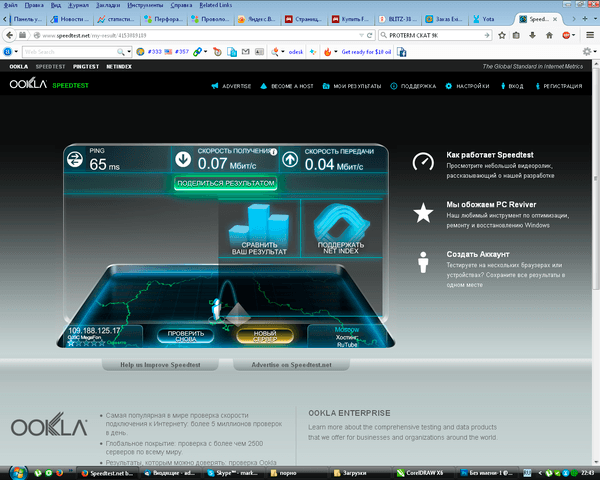Open CorelDRAW X6 from the taskbar
Screen dimensions: 600x480
point(425,473)
